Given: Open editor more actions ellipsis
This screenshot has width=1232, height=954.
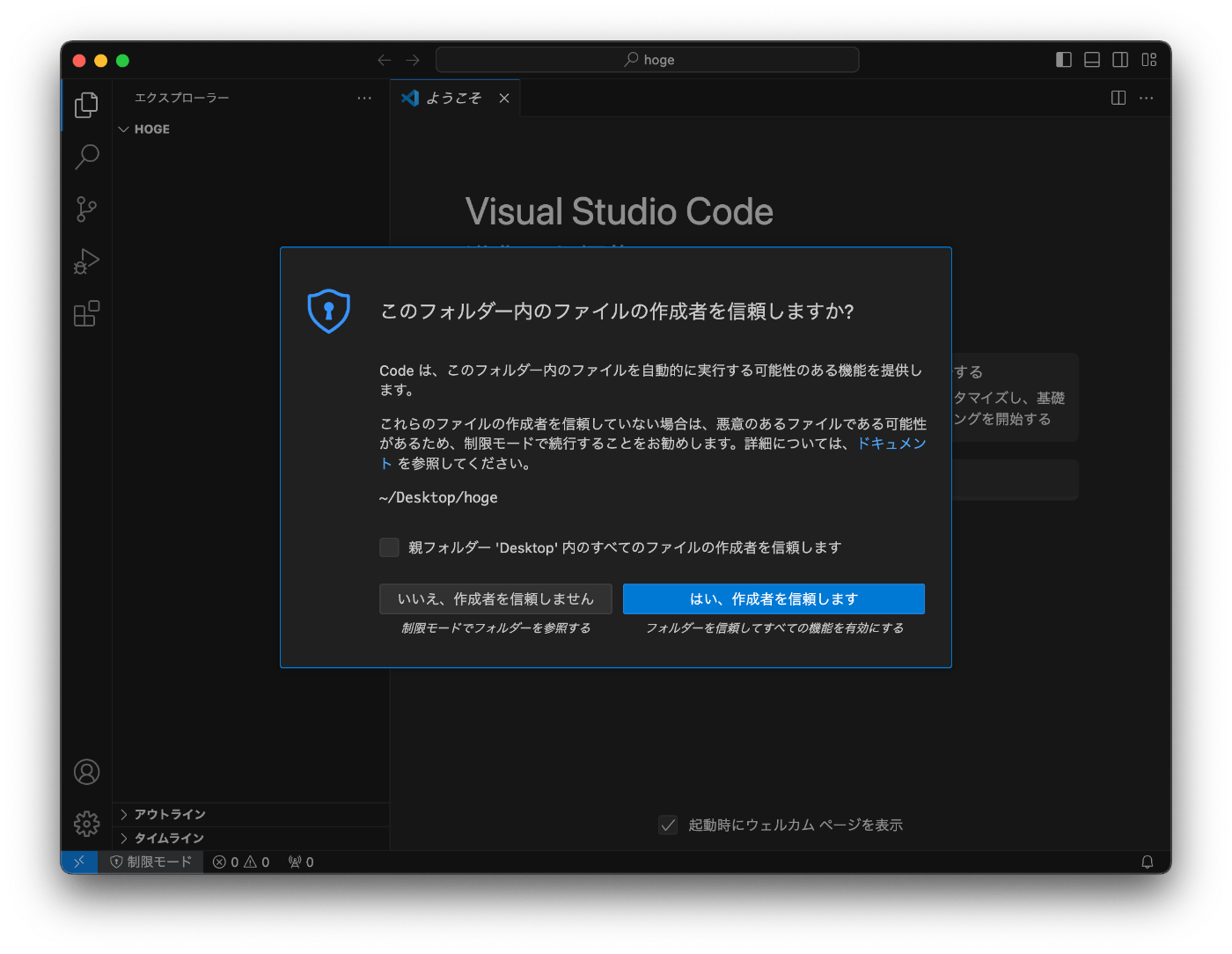Looking at the screenshot, I should [x=1146, y=98].
